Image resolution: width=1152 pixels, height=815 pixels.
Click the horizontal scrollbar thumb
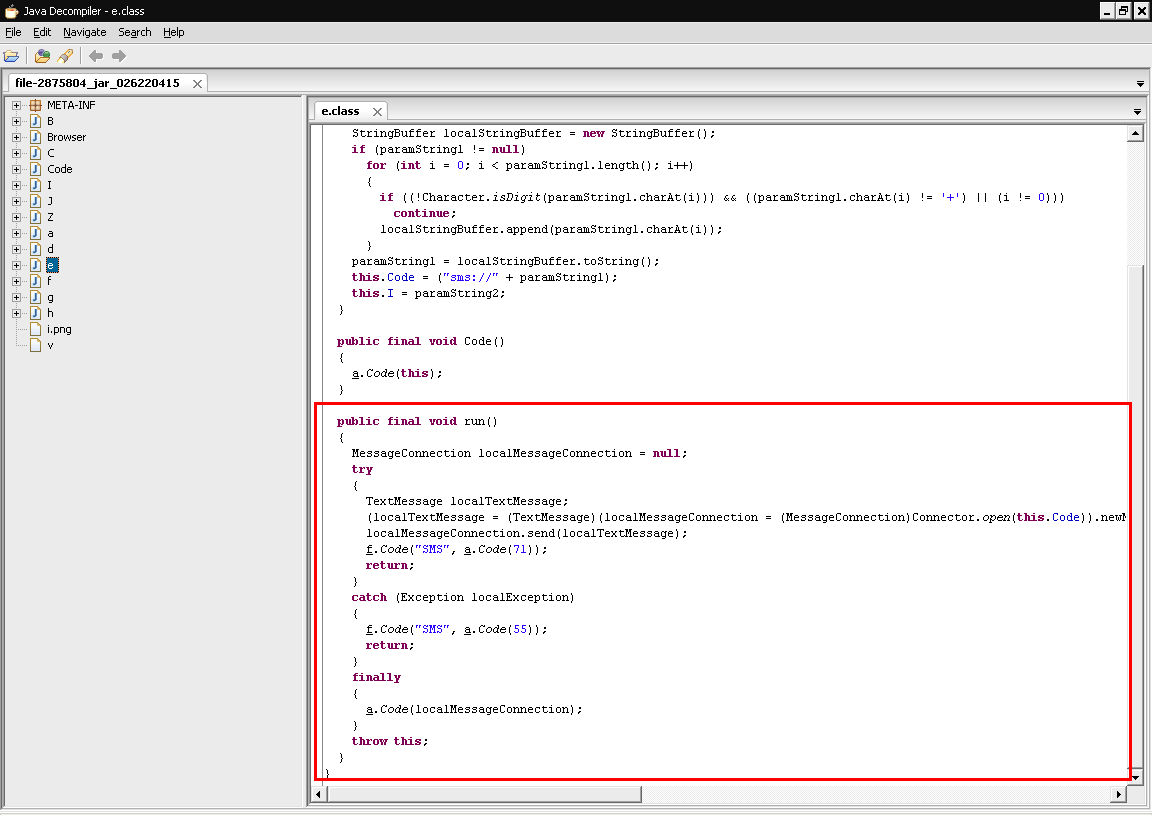[x=484, y=794]
